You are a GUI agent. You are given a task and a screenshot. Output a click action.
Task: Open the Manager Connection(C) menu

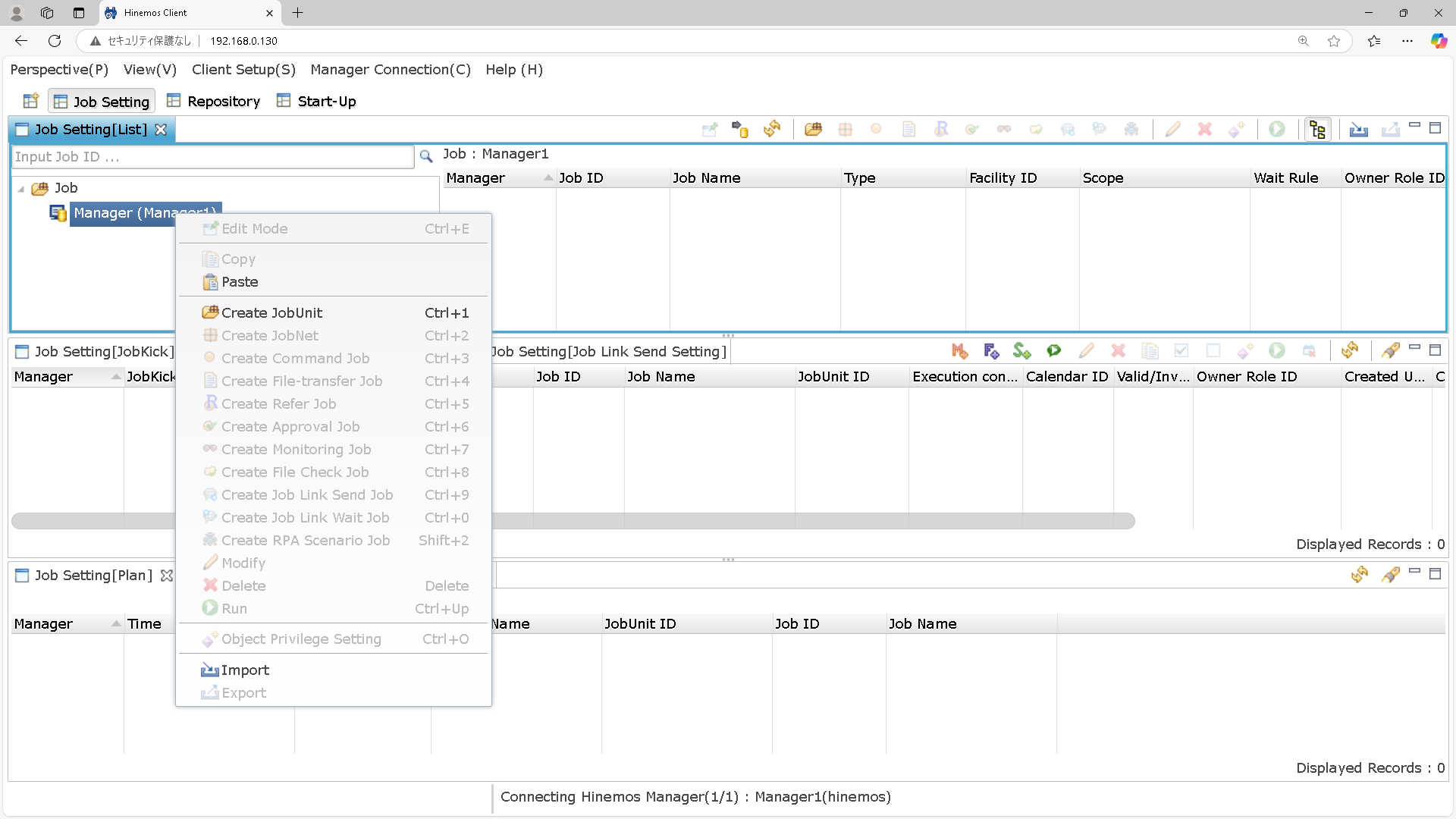pos(391,70)
